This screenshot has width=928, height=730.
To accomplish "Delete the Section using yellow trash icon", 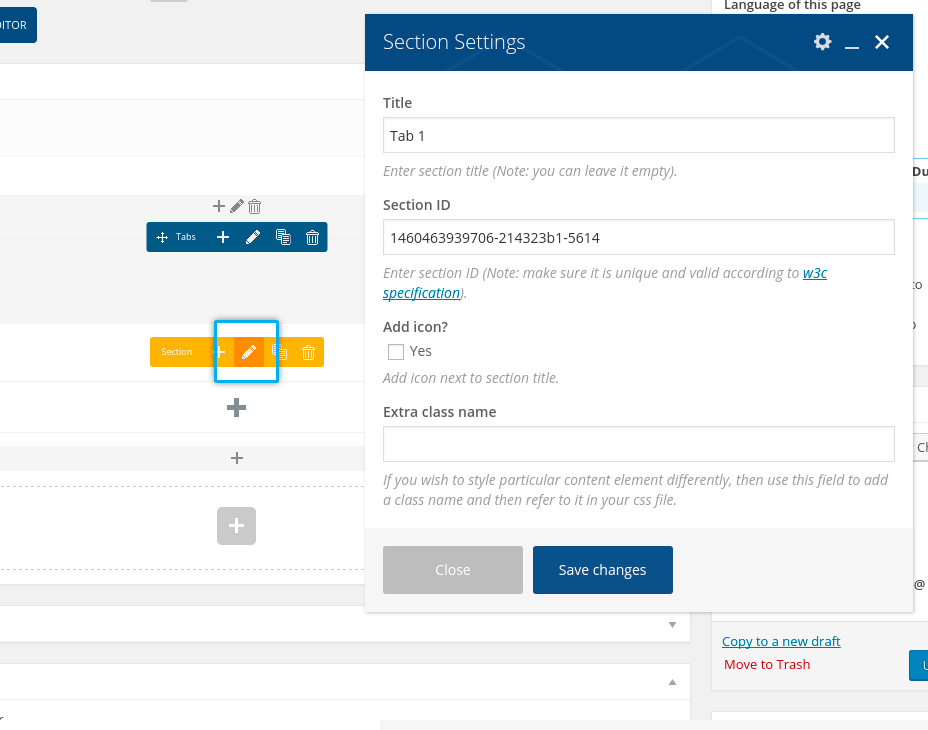I will [x=309, y=352].
